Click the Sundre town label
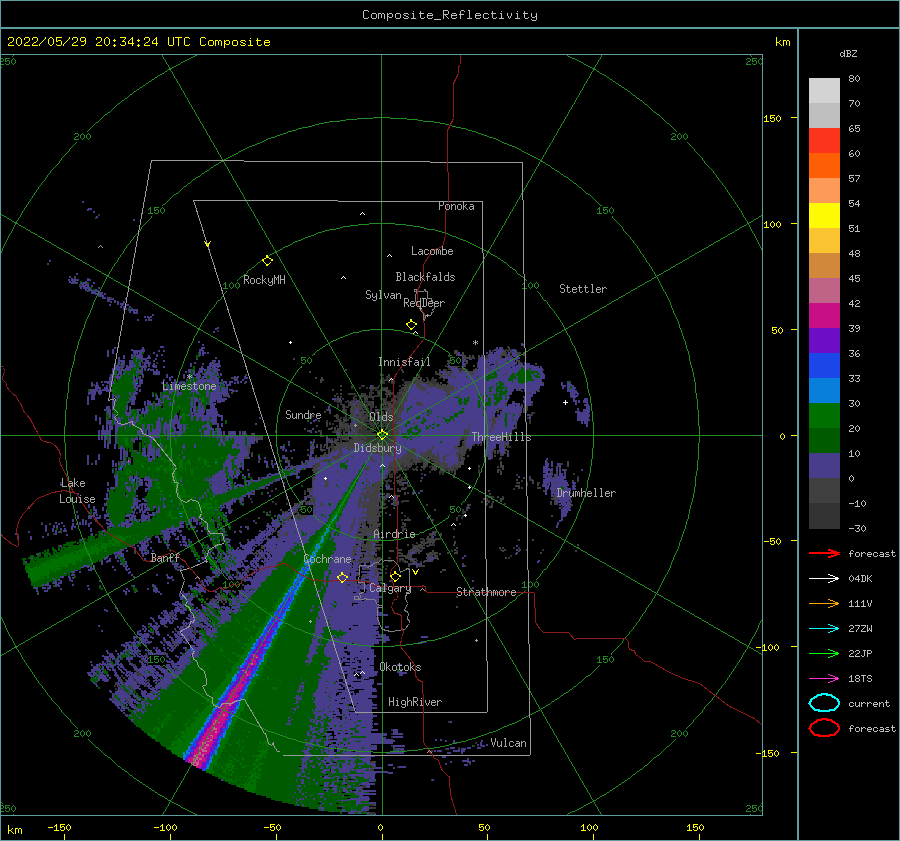 pyautogui.click(x=303, y=415)
